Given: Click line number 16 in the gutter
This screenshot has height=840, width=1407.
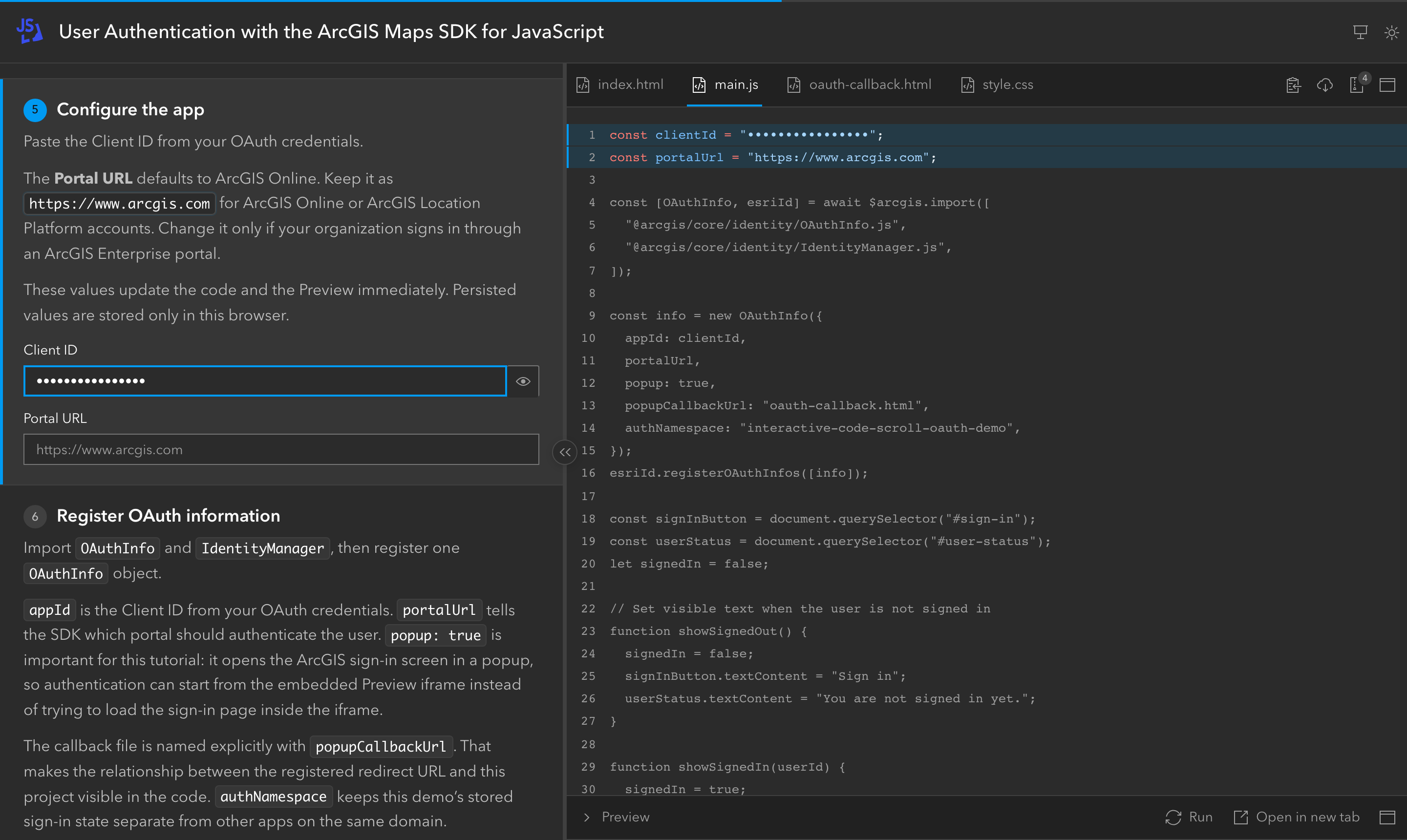Looking at the screenshot, I should click(x=588, y=473).
